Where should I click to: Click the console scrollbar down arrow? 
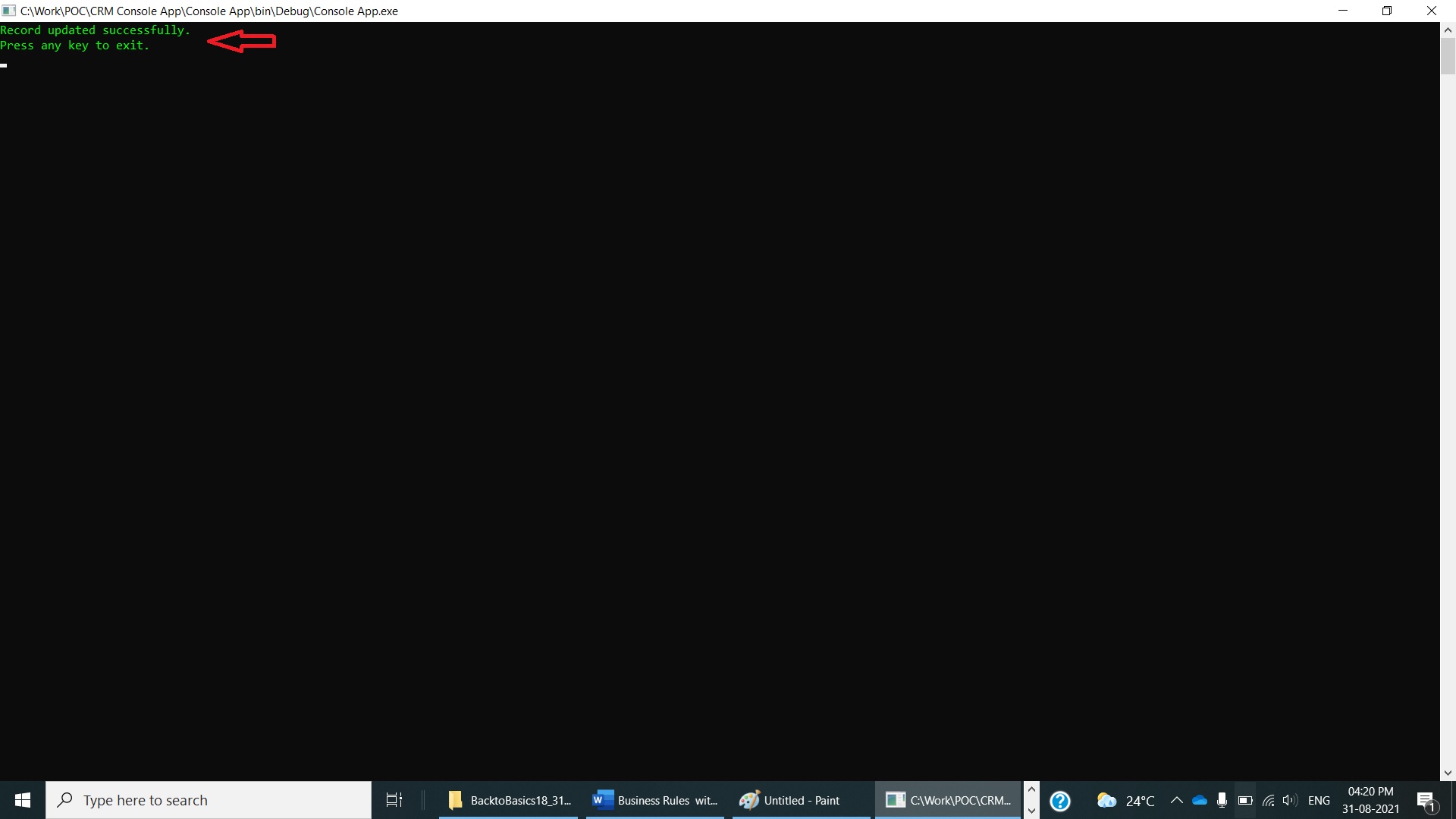pos(1448,773)
